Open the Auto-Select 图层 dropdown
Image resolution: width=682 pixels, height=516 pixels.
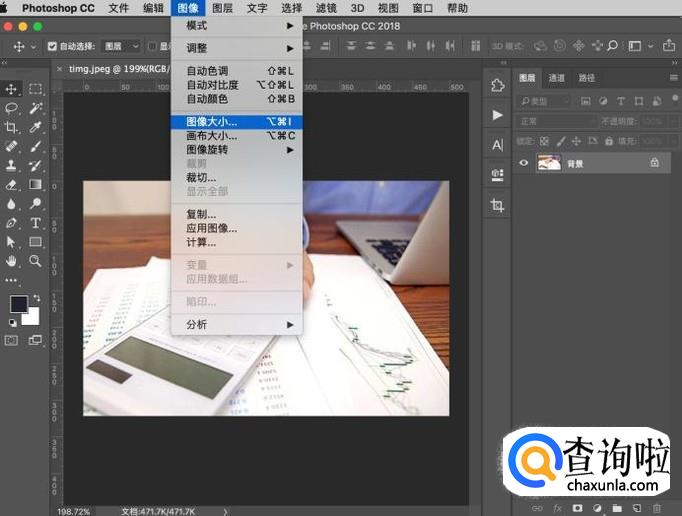point(121,46)
